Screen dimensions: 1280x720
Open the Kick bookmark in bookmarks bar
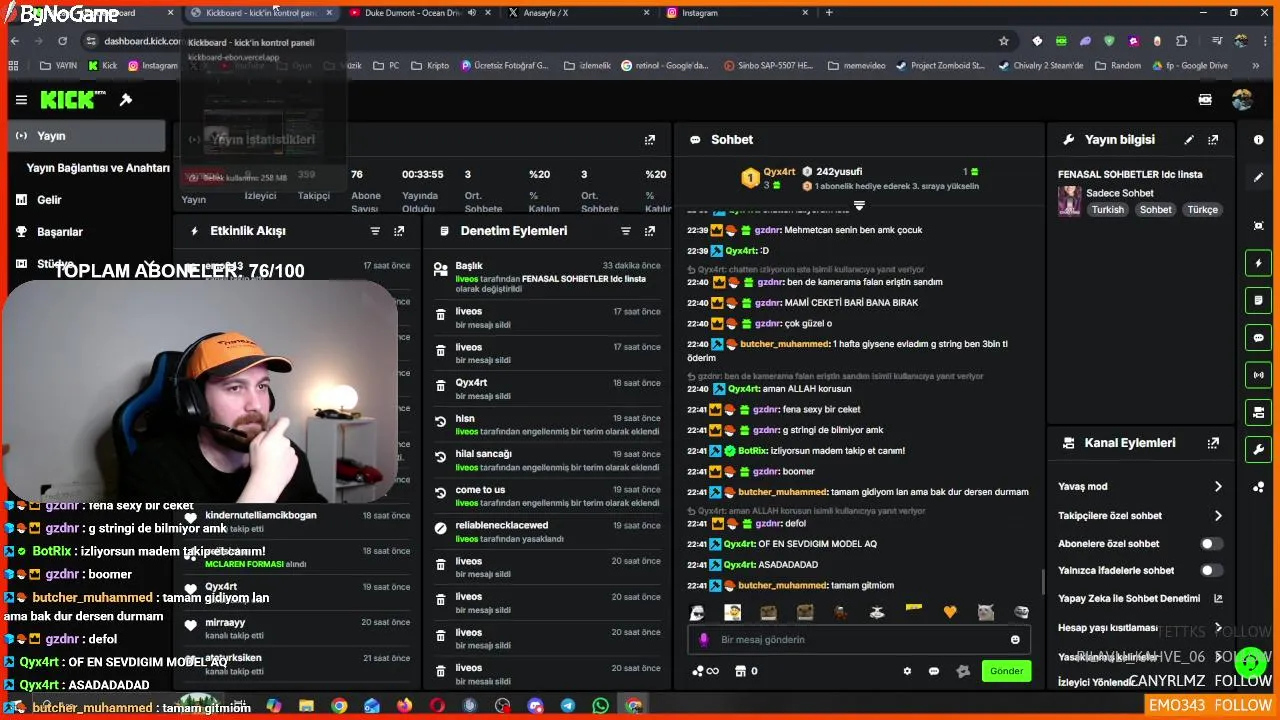click(103, 65)
